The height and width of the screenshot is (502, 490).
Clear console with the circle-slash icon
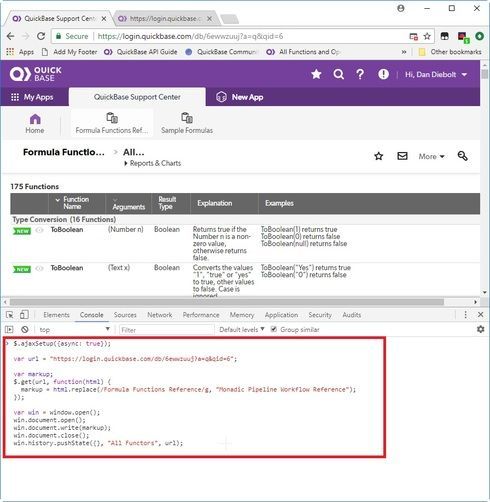coord(25,330)
